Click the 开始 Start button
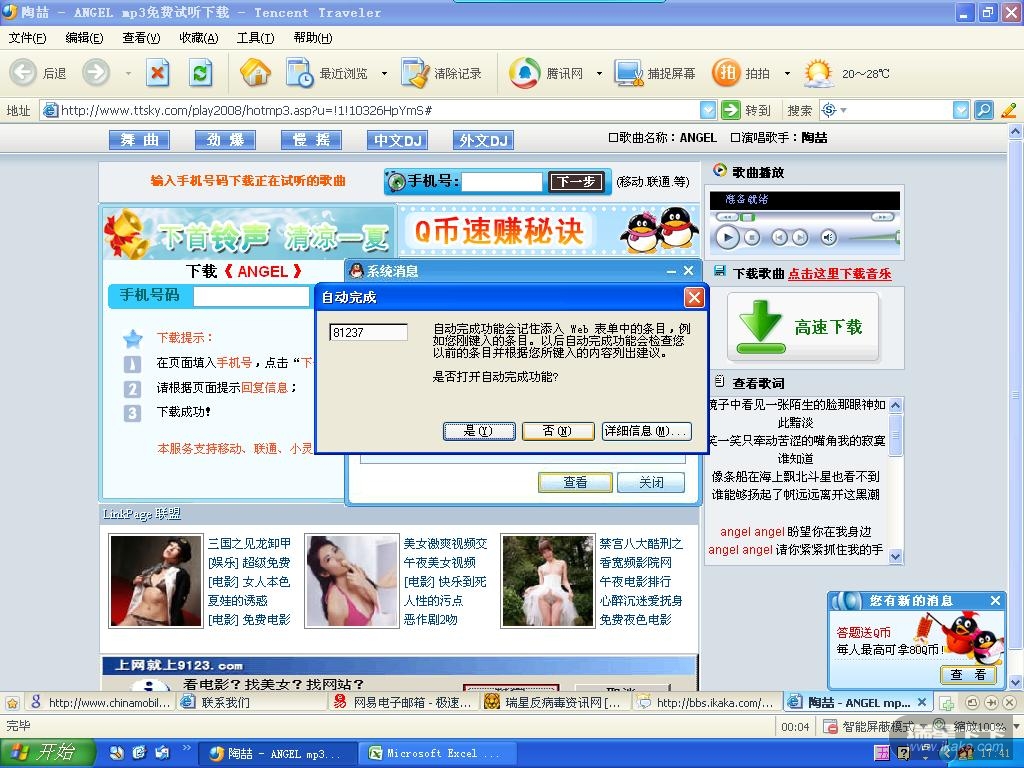This screenshot has width=1024, height=768. 47,752
